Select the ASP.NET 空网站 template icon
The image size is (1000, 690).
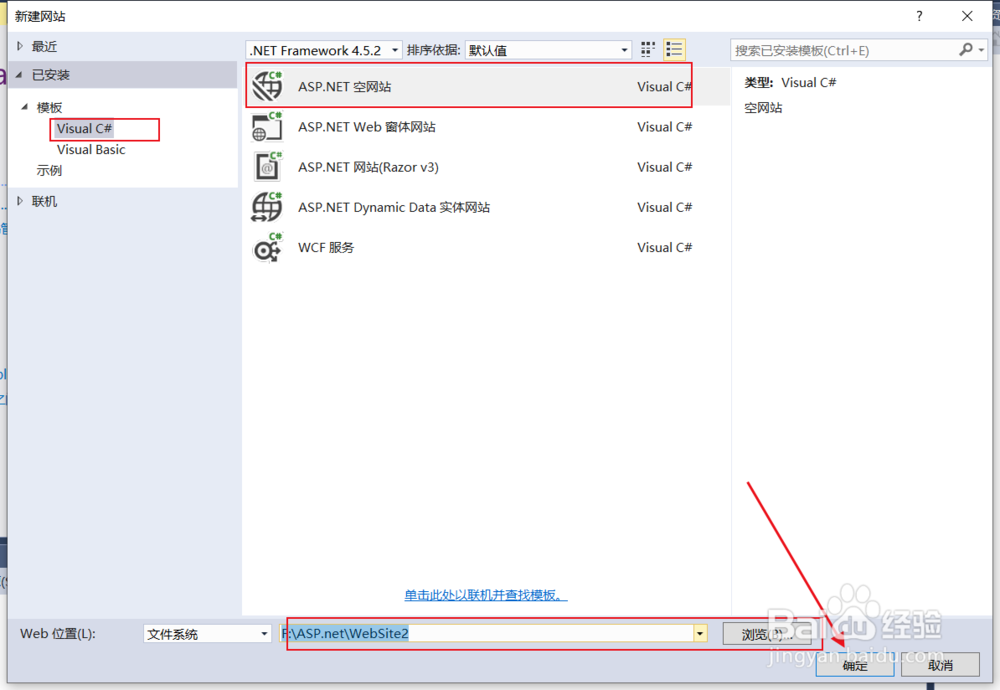click(x=267, y=86)
